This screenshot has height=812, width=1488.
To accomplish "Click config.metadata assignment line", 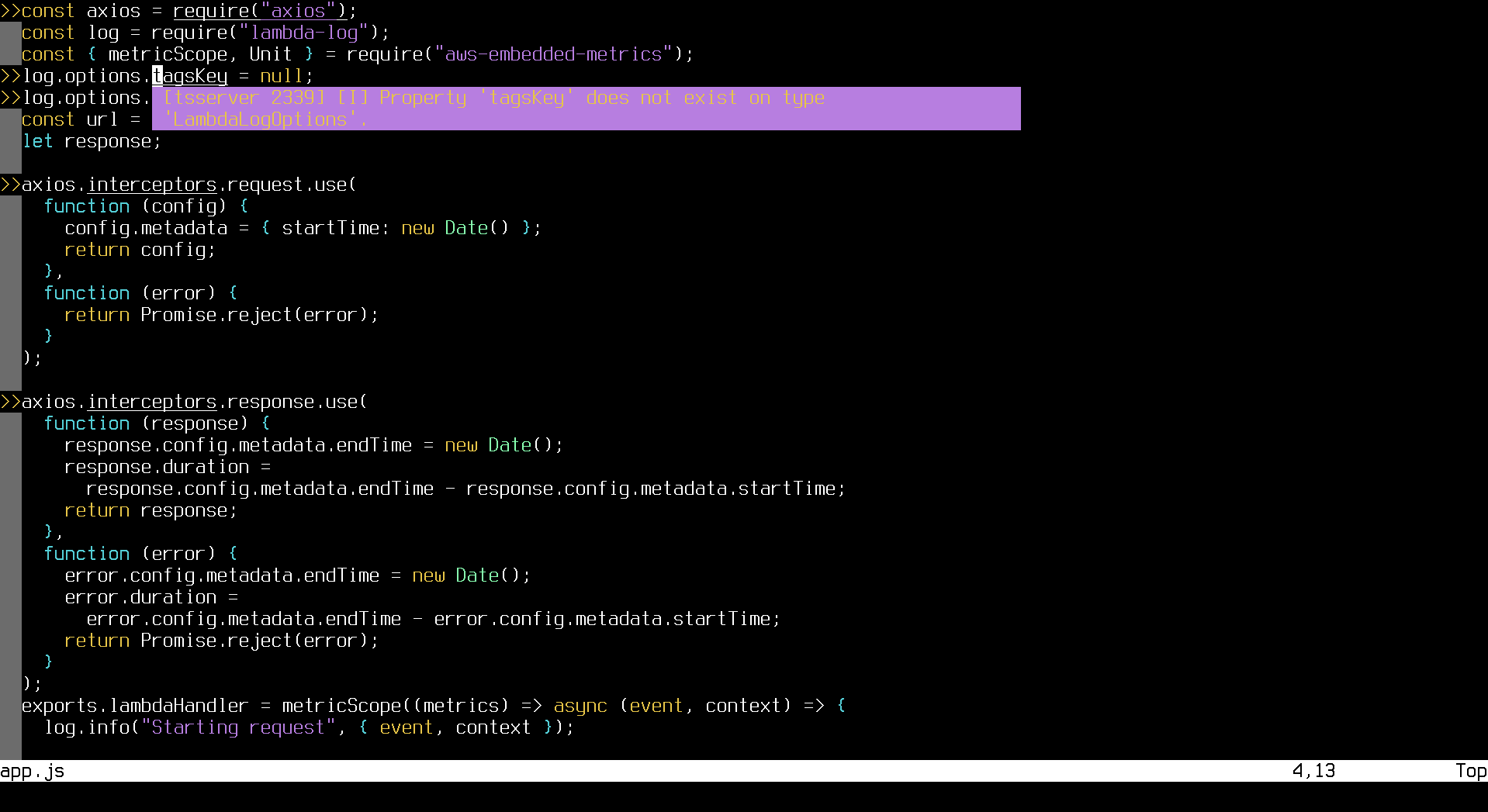I will tap(303, 228).
